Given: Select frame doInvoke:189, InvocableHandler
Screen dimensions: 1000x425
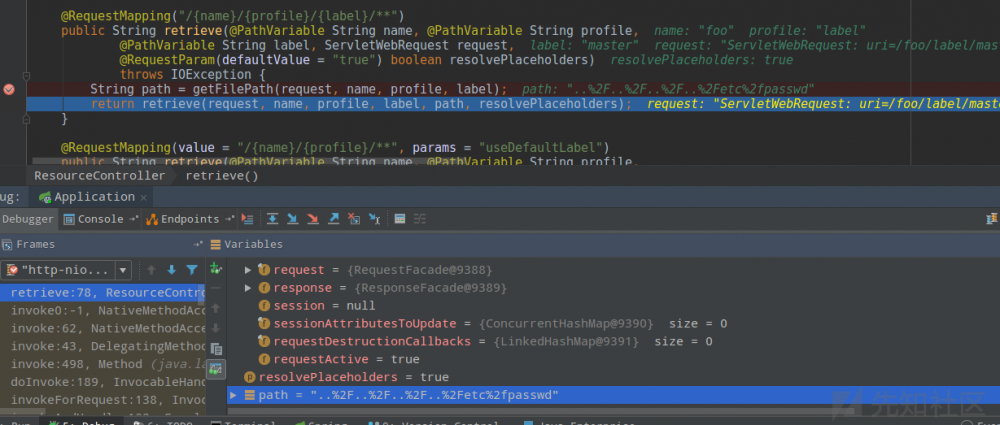Looking at the screenshot, I should click(x=102, y=382).
